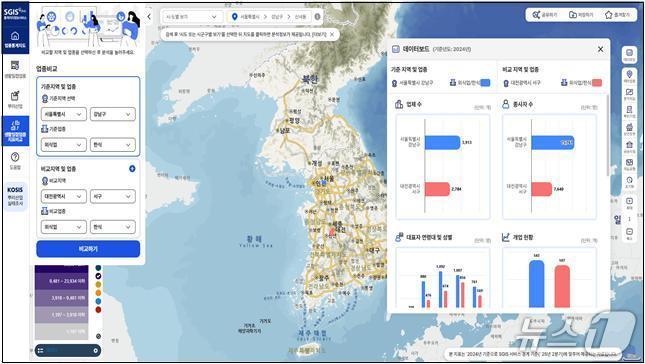Add another comparison region with the plus icon
645x364 pixels.
(132, 169)
